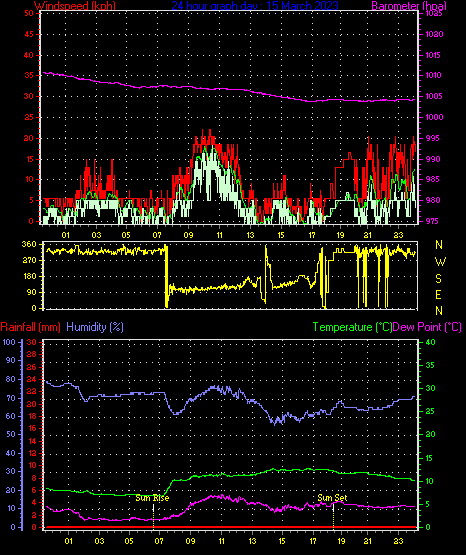This screenshot has width=466, height=555.
Task: Click the 100 value on humidity axis
Action: click(x=9, y=342)
